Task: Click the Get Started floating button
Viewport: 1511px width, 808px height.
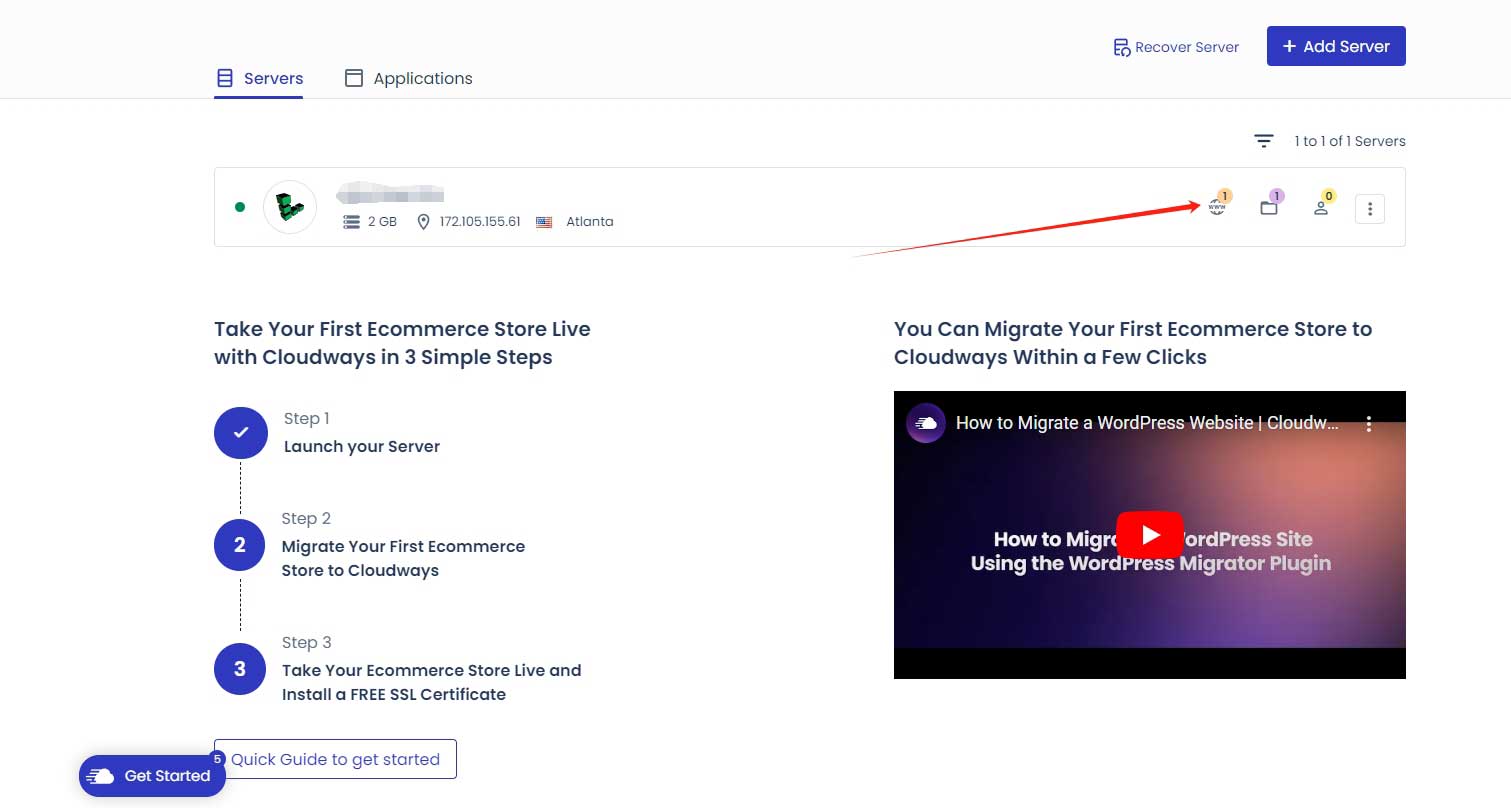Action: tap(152, 776)
